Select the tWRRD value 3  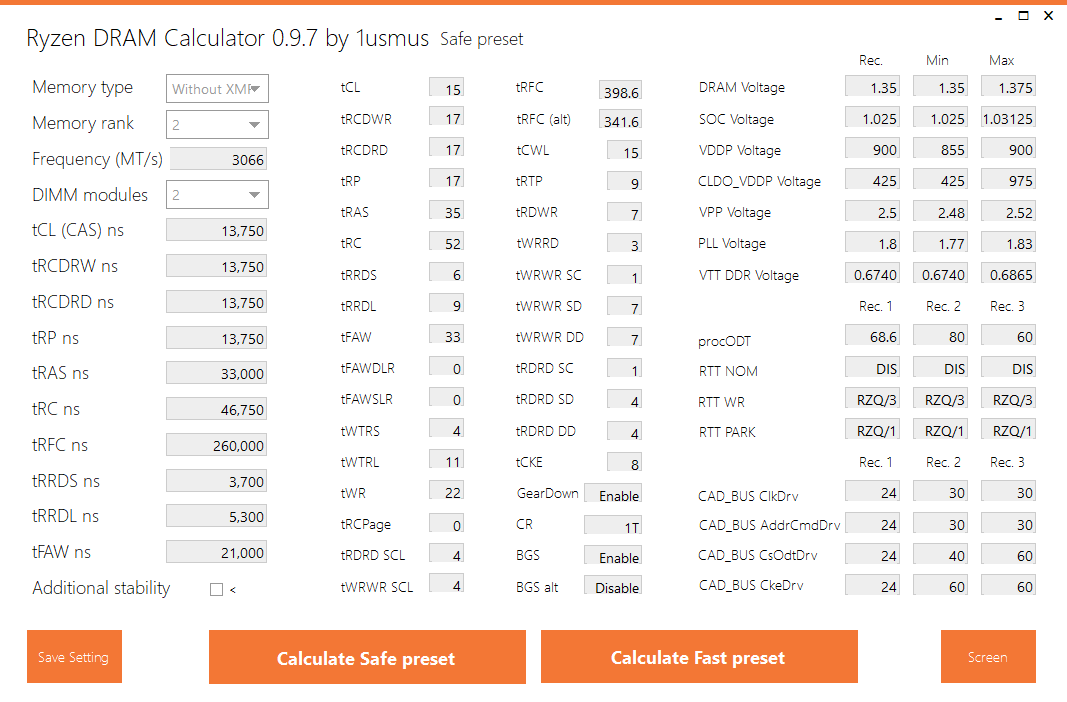point(624,244)
